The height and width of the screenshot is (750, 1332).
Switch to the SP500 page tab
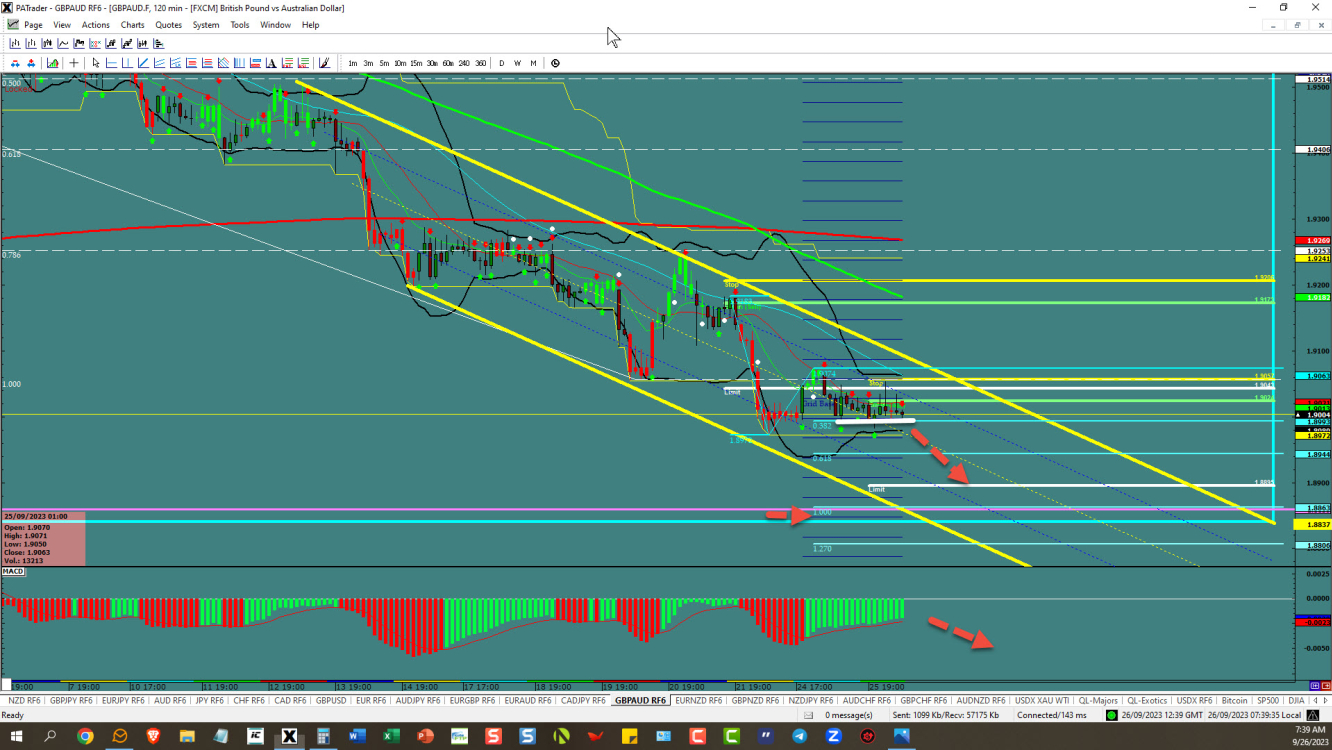(x=1268, y=700)
